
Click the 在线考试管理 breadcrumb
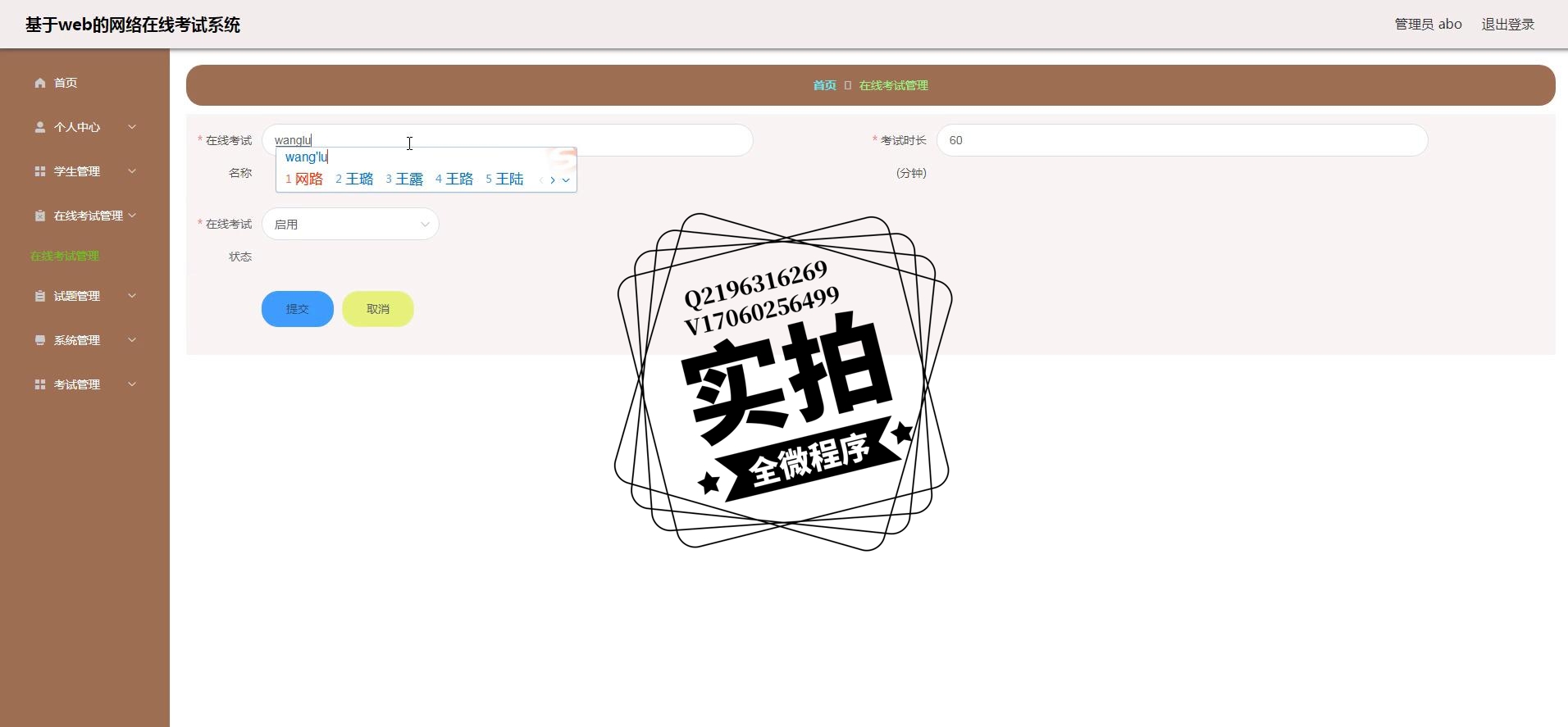click(x=893, y=85)
